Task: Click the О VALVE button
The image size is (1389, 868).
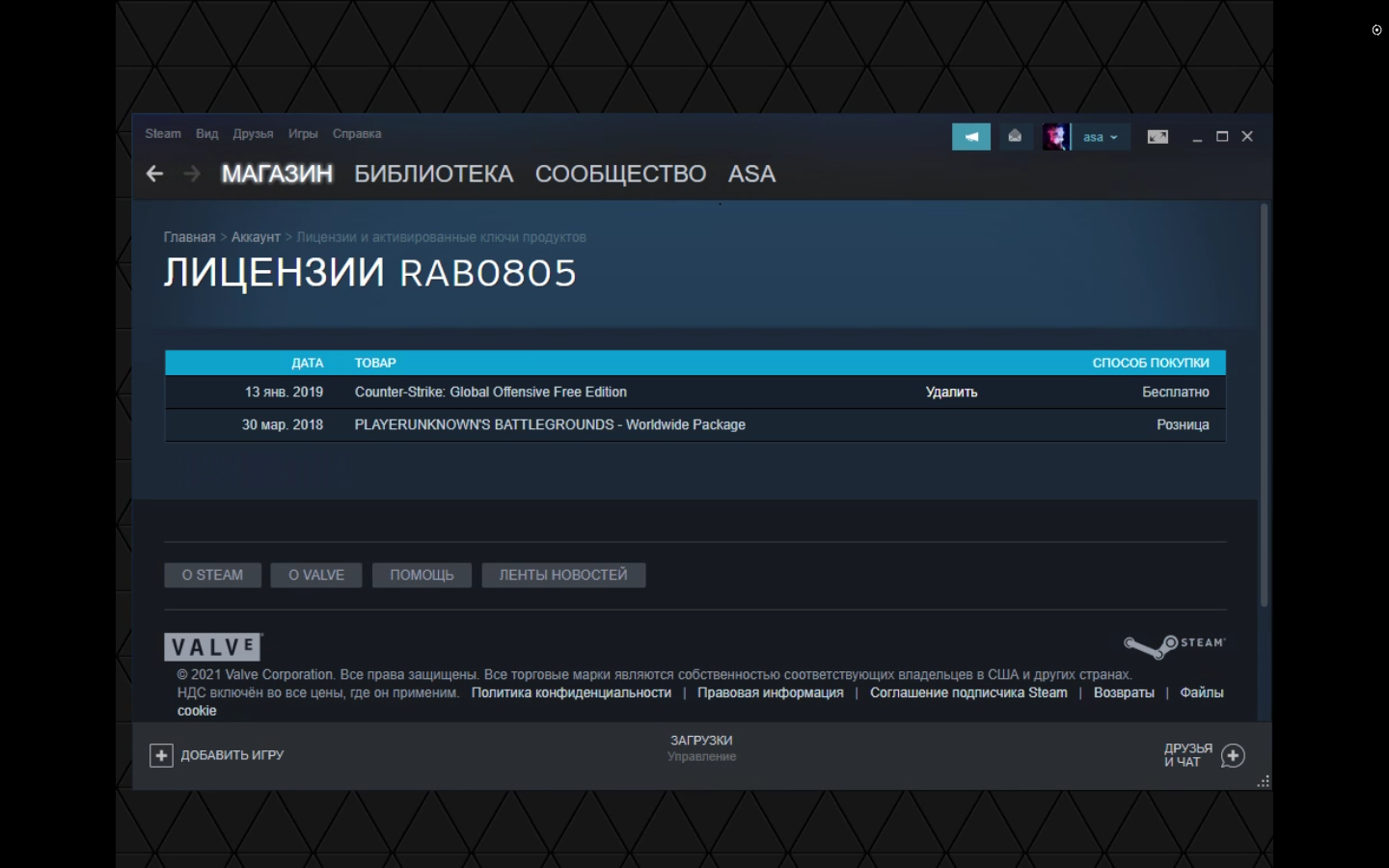Action: pyautogui.click(x=316, y=575)
